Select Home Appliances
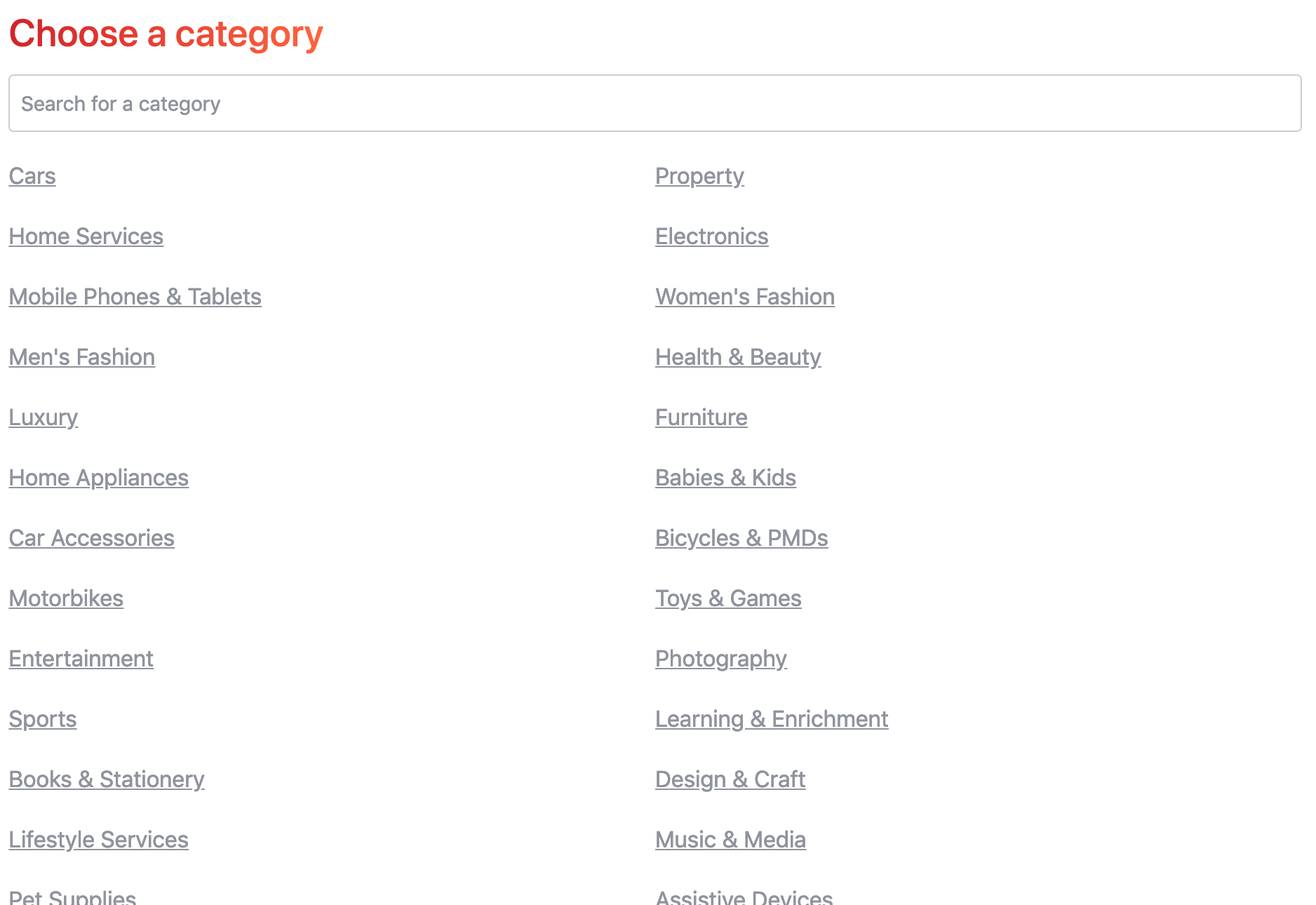The image size is (1316, 905). [98, 478]
